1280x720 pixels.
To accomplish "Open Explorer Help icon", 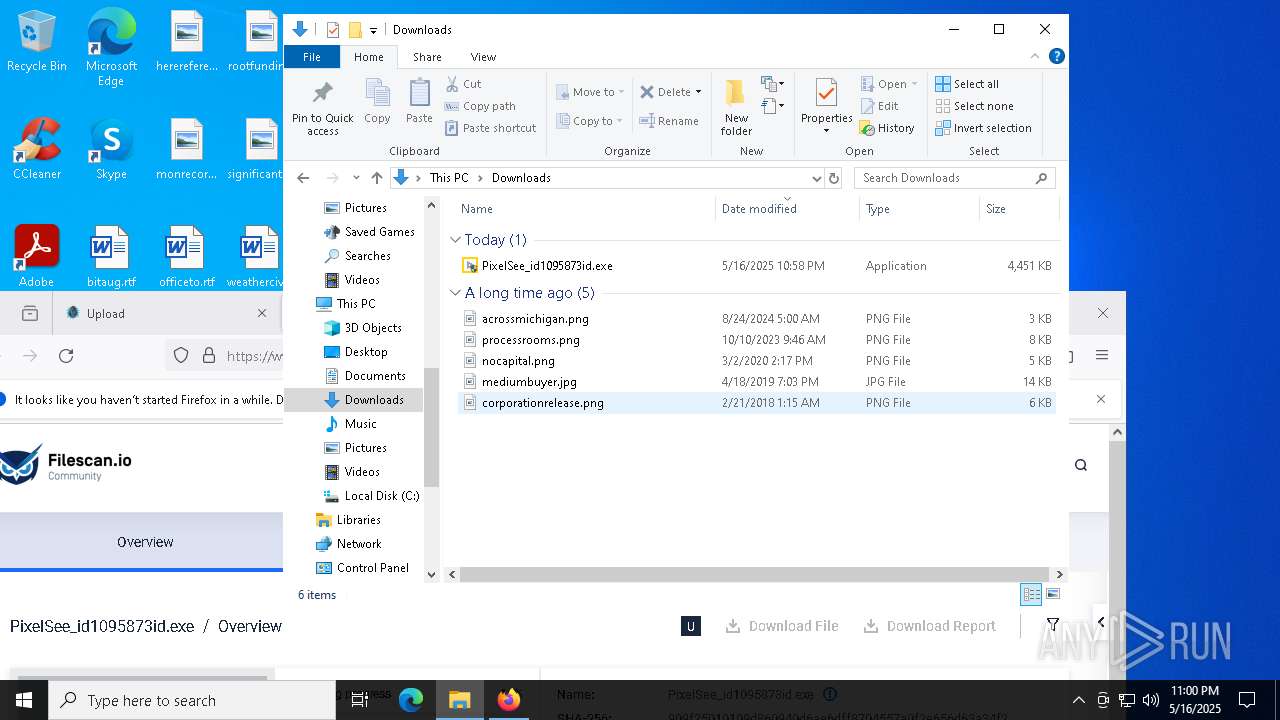I will tap(1056, 56).
